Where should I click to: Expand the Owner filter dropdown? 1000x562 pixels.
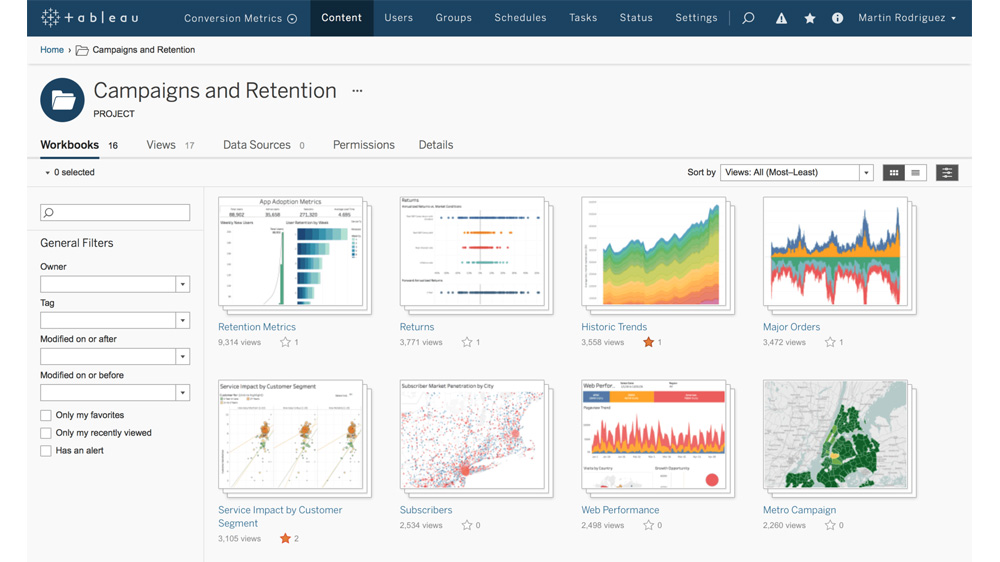182,285
